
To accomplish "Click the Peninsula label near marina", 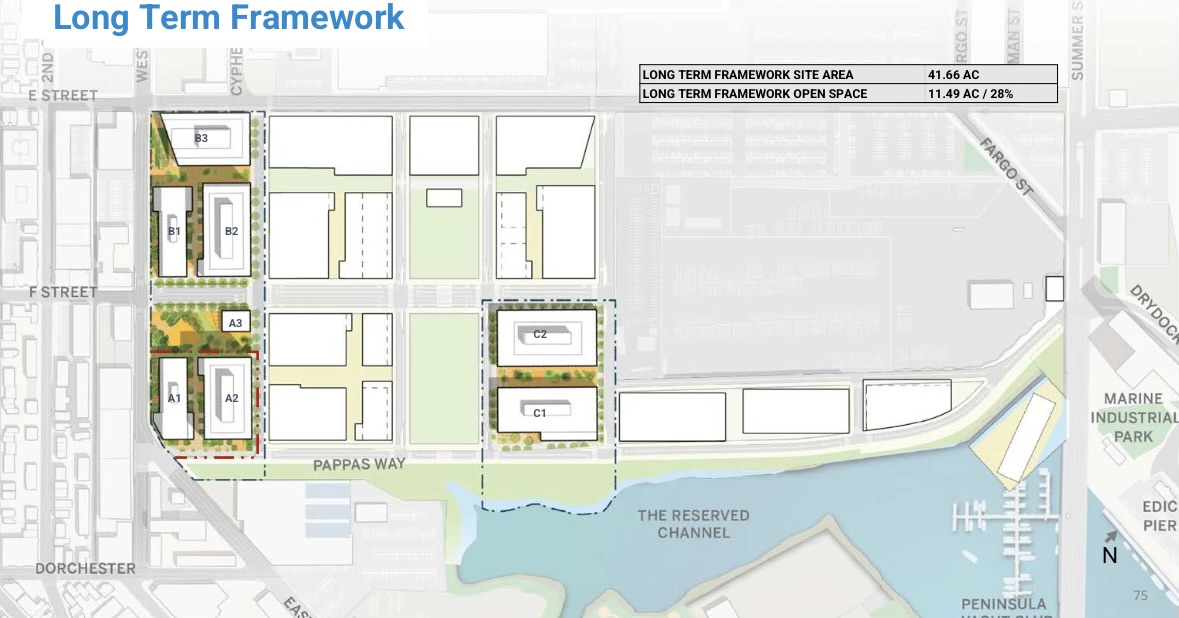I will [x=1004, y=604].
